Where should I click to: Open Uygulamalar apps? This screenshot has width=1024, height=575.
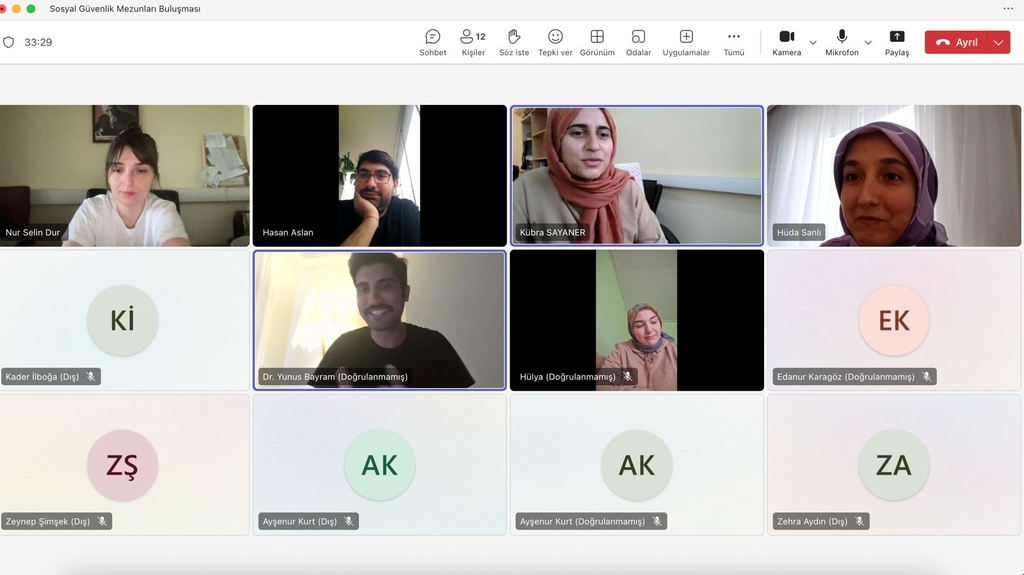coord(686,42)
